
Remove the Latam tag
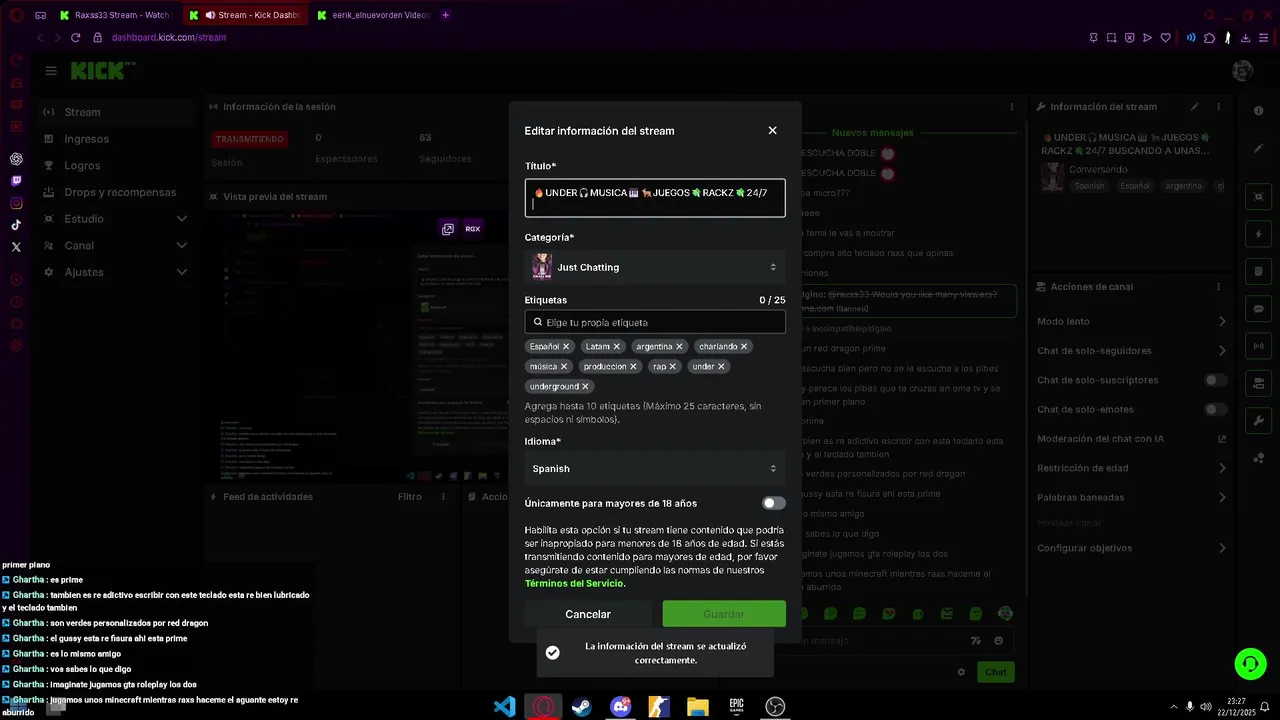(x=617, y=346)
